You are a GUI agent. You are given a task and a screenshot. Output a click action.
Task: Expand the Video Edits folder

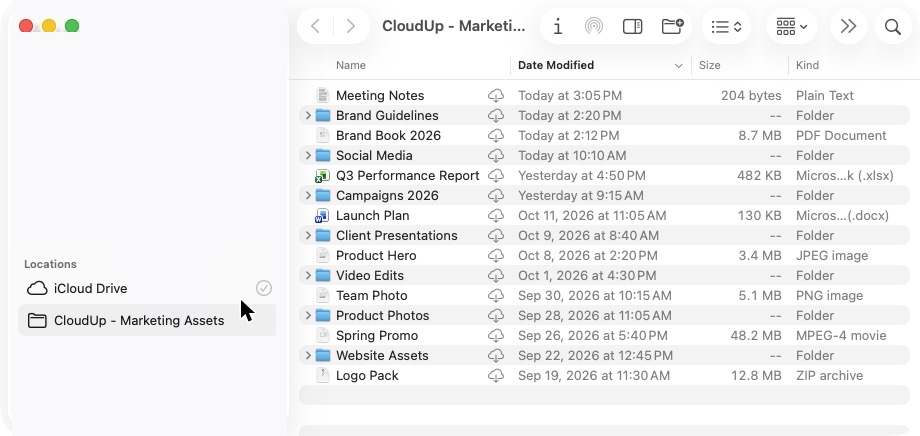(x=308, y=275)
